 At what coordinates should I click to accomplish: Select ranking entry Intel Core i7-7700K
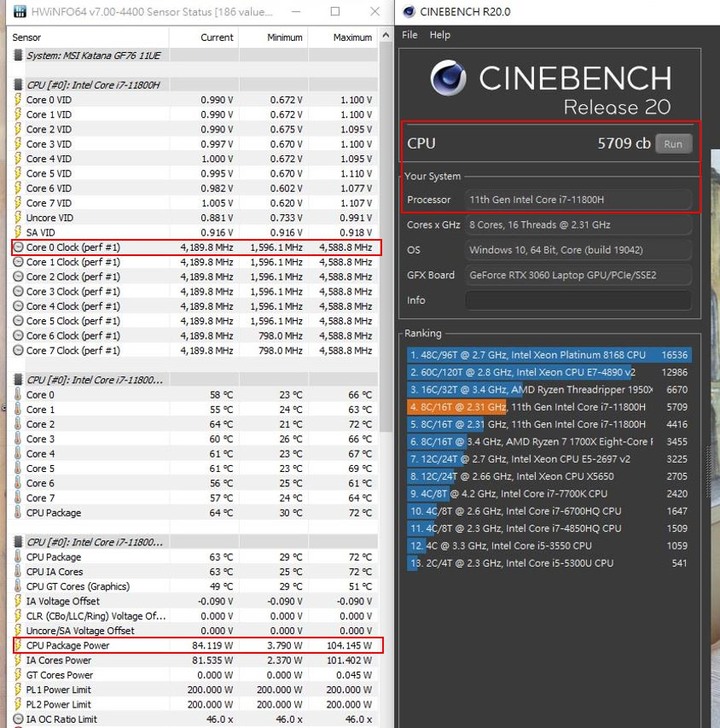coord(549,494)
